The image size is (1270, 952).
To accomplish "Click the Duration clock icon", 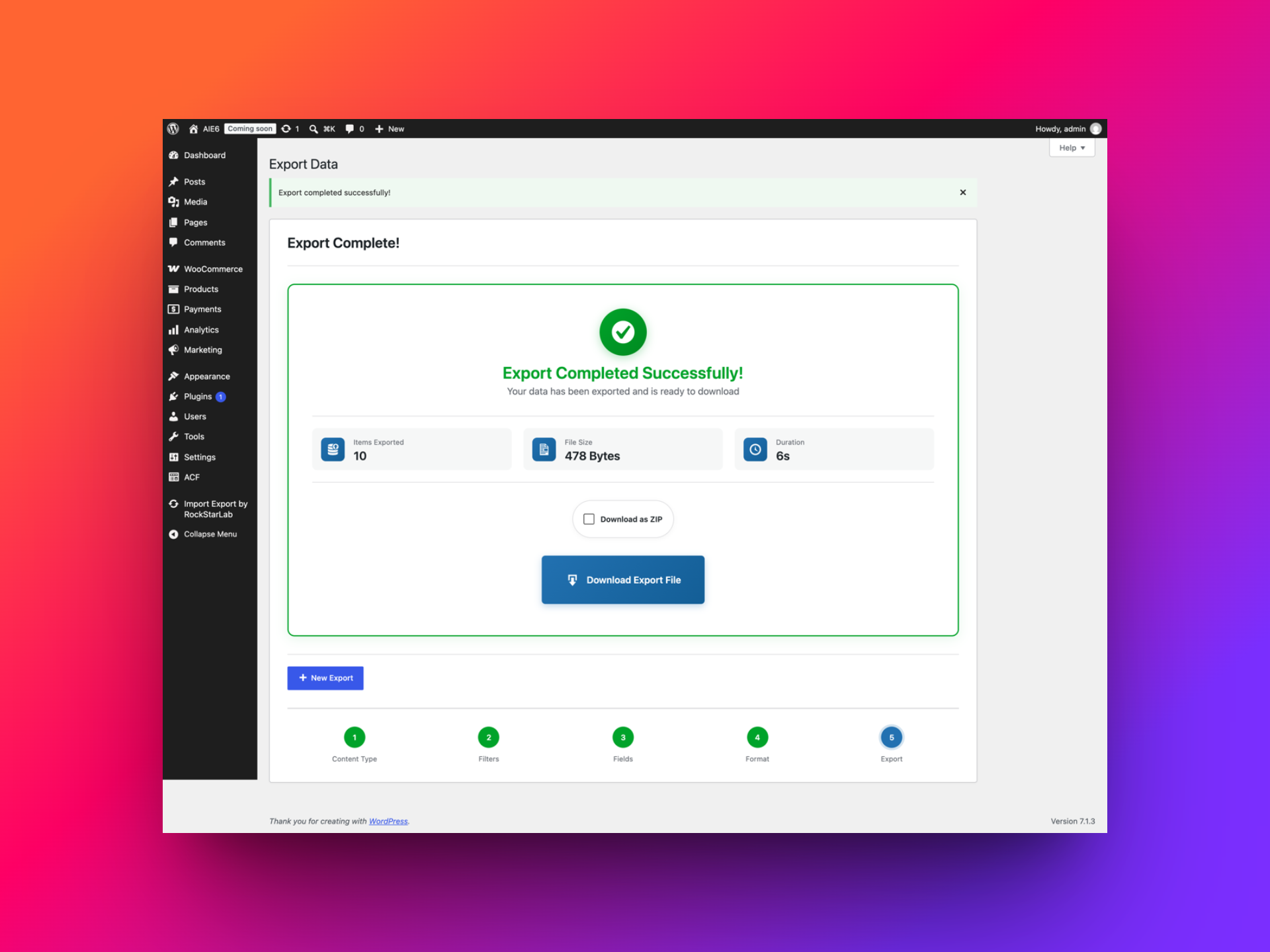I will pyautogui.click(x=755, y=450).
